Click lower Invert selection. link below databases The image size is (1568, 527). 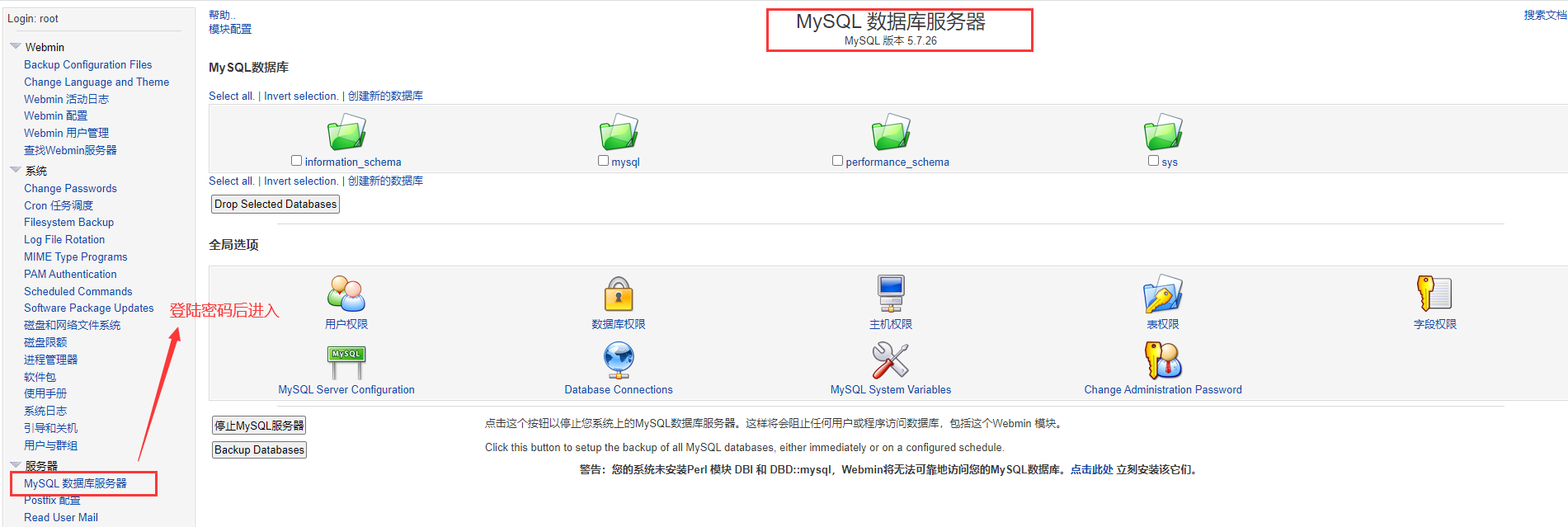301,181
